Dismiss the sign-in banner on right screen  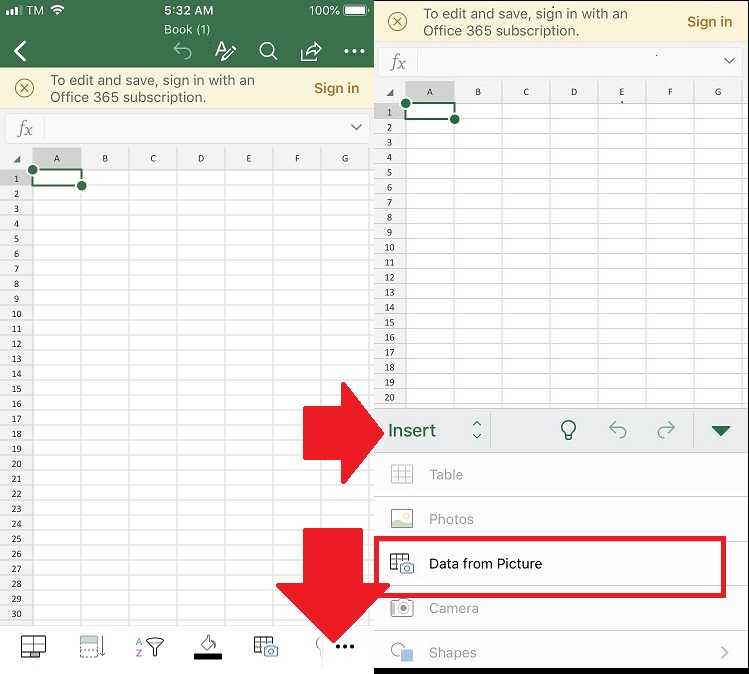[x=397, y=21]
